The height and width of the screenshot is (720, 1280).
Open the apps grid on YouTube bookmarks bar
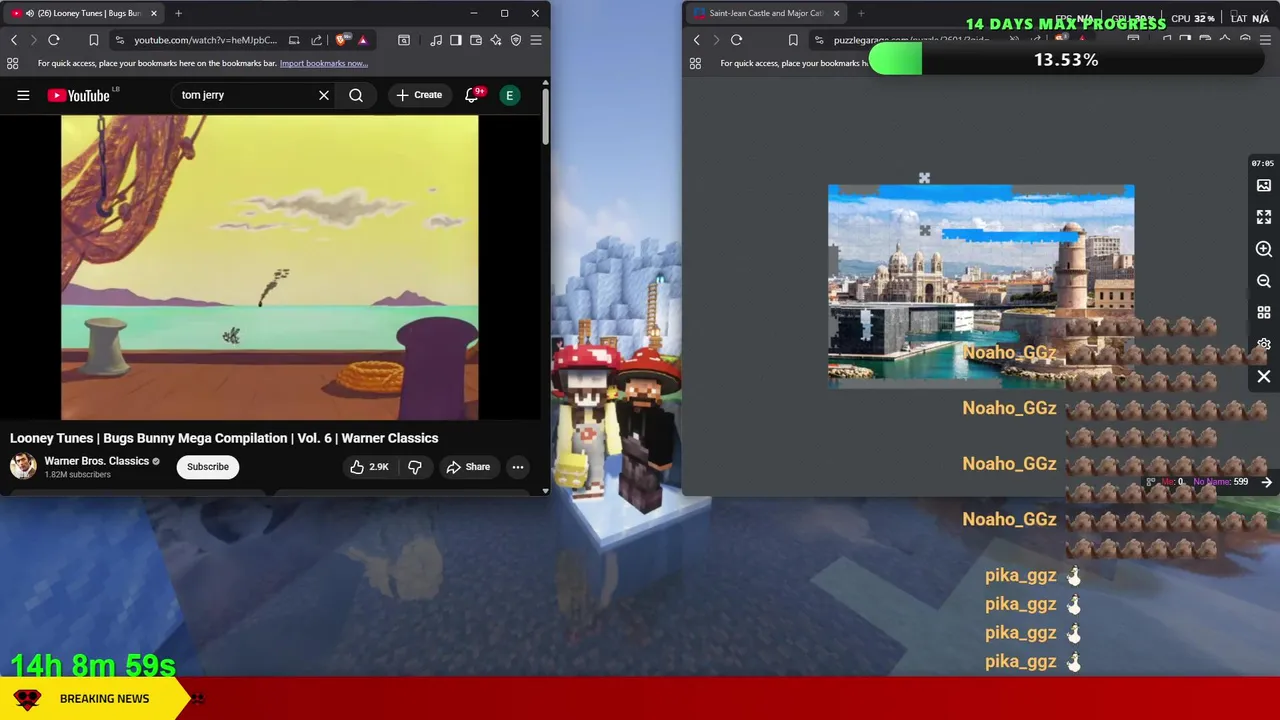(12, 63)
